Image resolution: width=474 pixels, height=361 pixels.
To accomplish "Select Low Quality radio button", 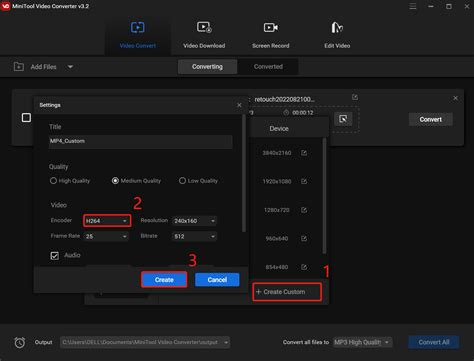I will [x=182, y=181].
